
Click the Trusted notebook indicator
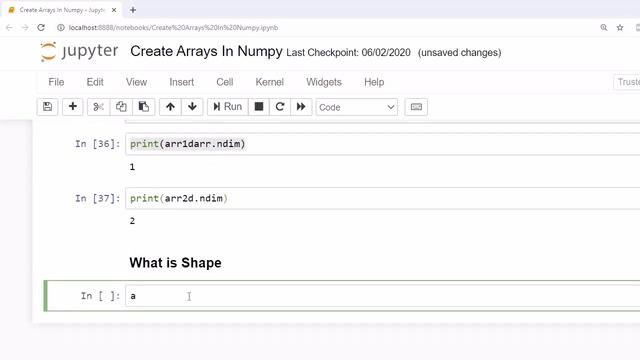[628, 82]
